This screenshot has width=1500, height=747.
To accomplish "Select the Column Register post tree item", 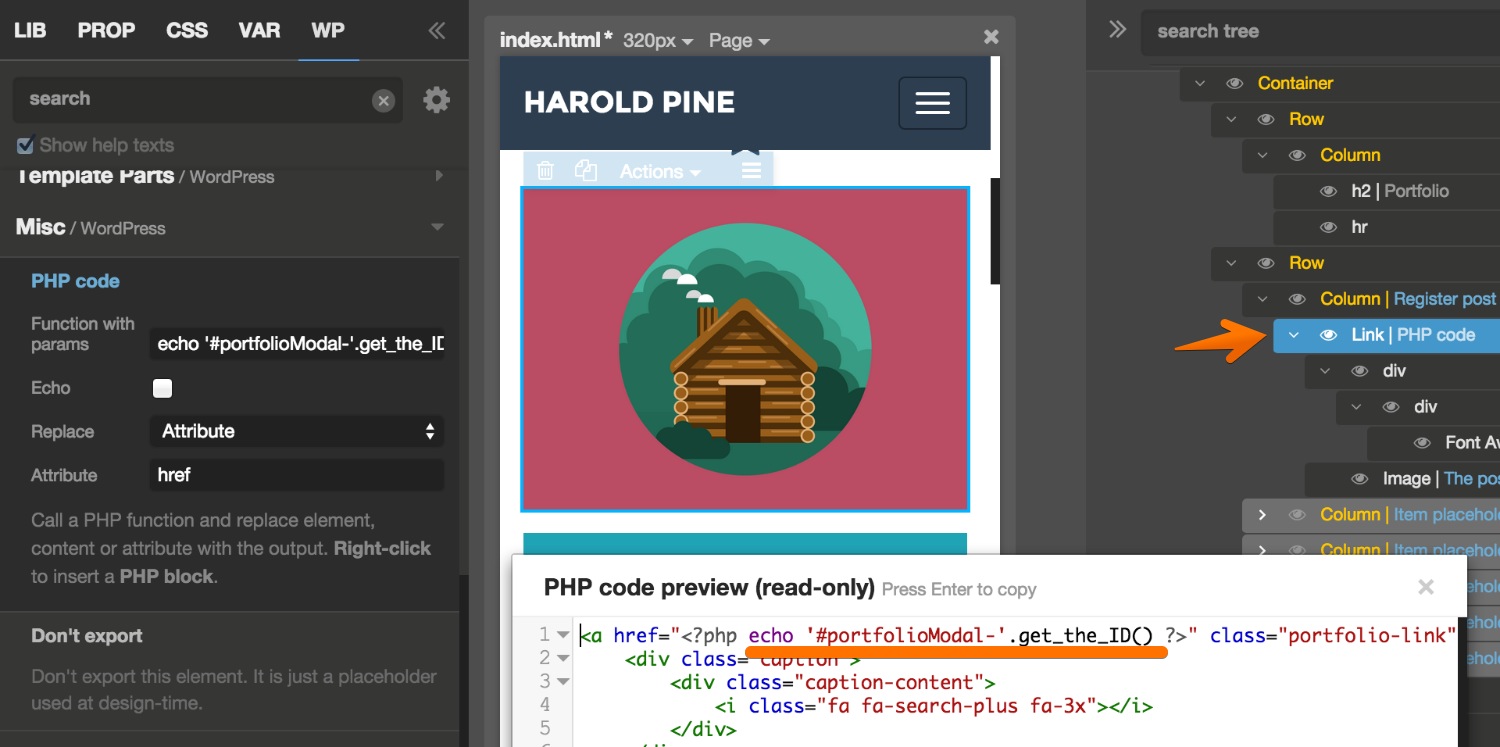I will [1407, 299].
